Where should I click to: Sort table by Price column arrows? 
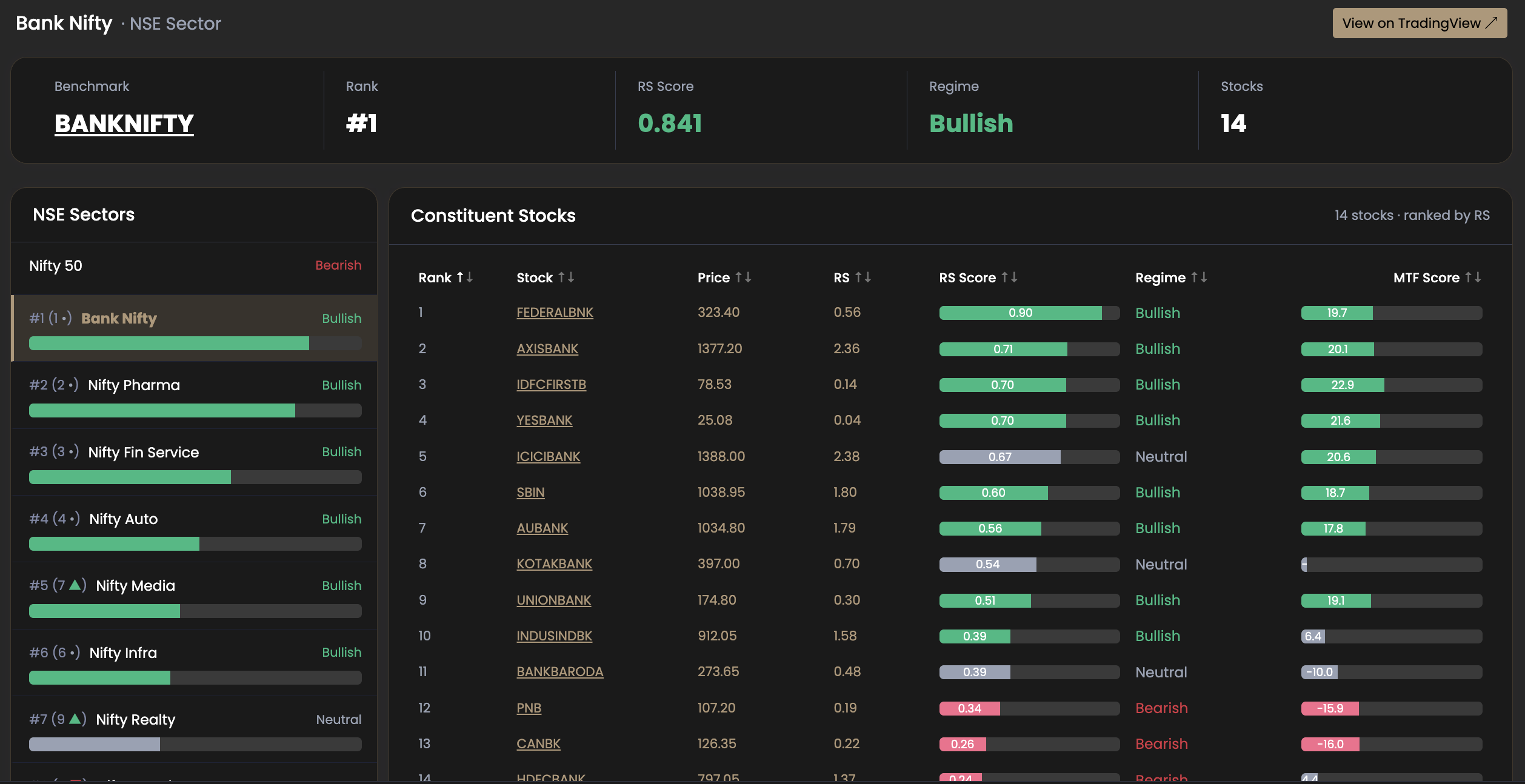[x=743, y=277]
